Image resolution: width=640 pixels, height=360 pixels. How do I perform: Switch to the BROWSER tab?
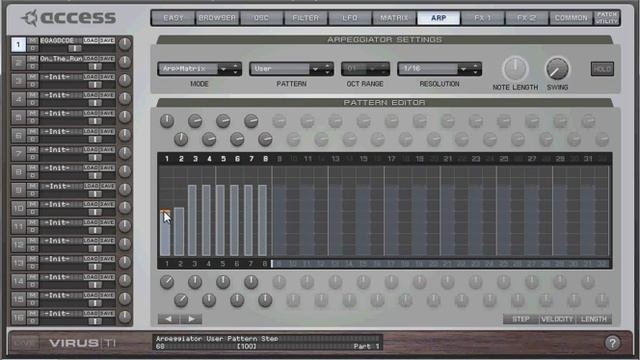[217, 18]
